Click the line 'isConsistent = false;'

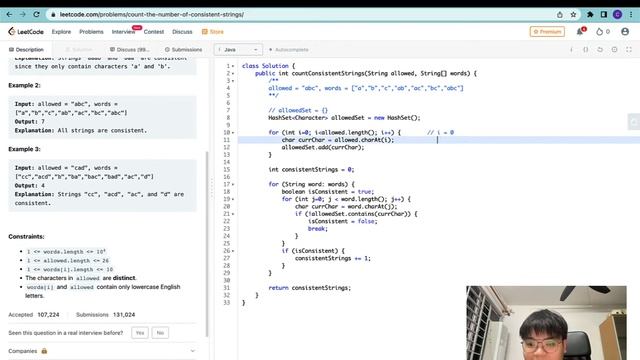(x=343, y=221)
